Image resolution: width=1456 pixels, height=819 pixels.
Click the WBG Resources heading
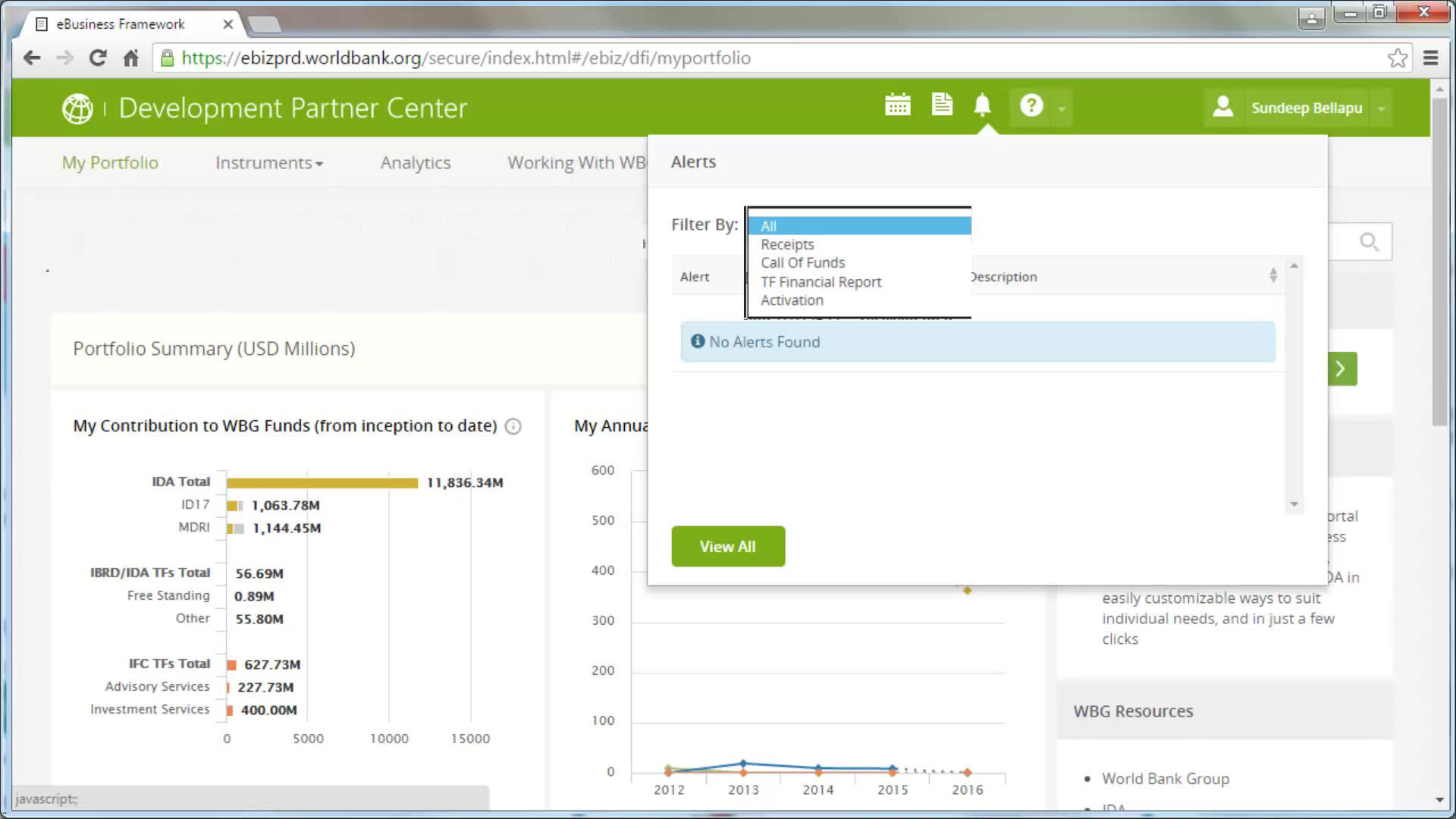point(1133,711)
